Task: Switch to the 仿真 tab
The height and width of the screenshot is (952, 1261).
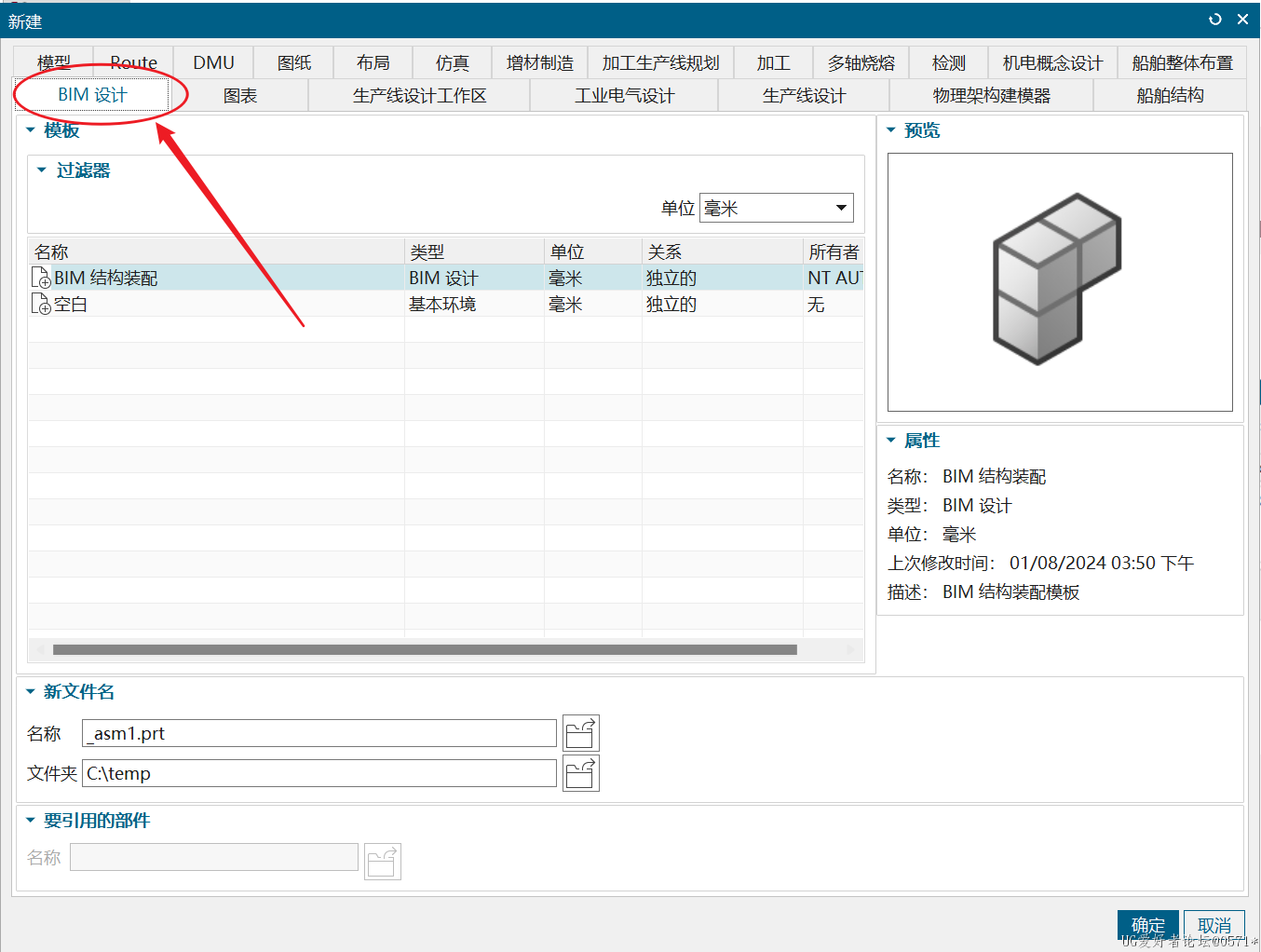Action: 452,62
